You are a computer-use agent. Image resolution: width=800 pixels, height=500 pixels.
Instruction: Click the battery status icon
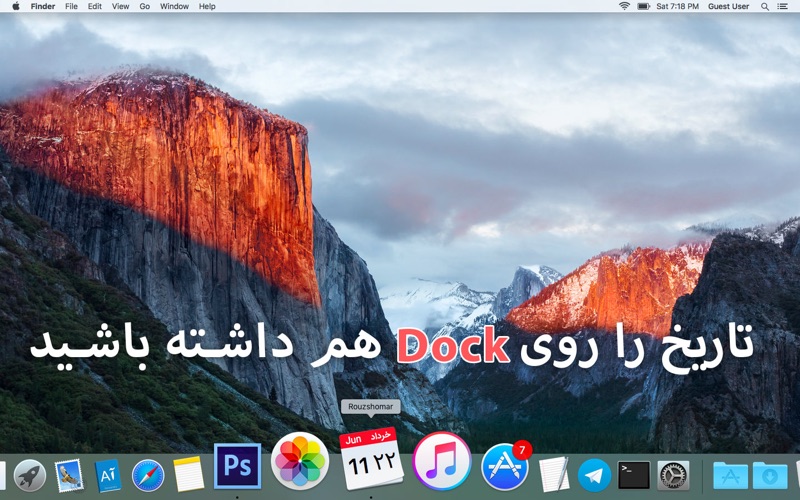tap(643, 6)
